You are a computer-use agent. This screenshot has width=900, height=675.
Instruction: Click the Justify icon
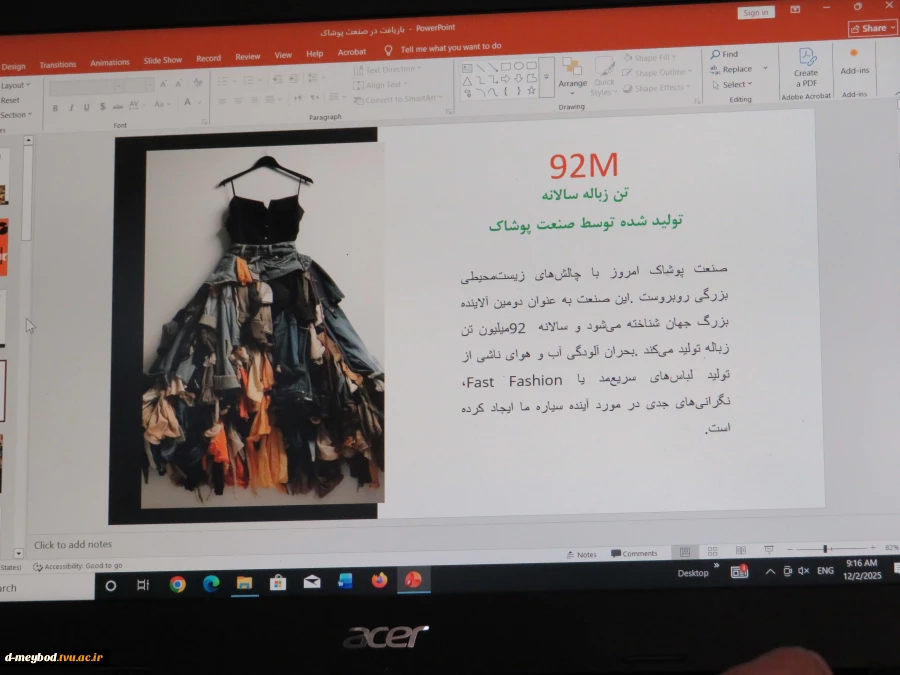270,100
